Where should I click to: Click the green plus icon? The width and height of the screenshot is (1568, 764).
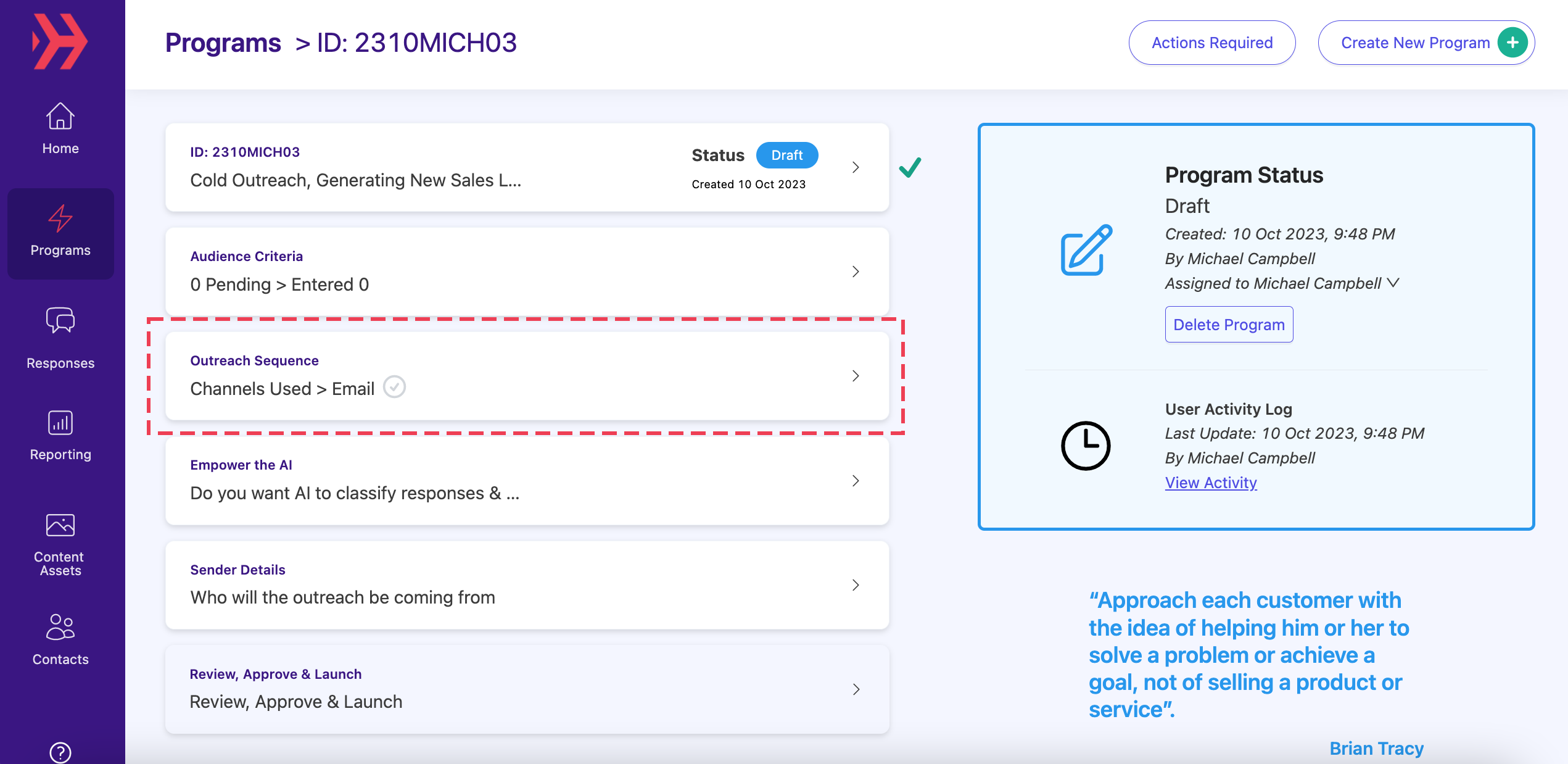point(1512,43)
